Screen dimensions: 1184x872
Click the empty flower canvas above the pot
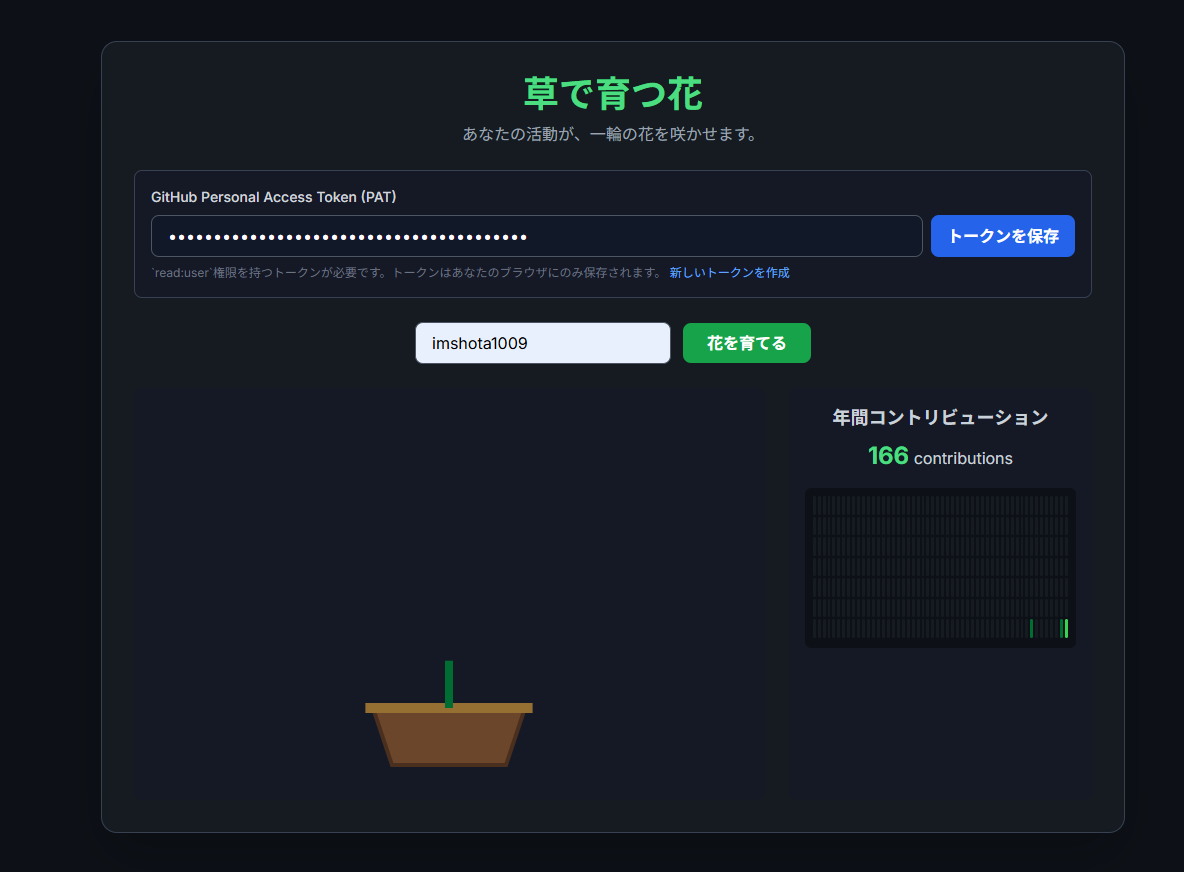[x=450, y=521]
